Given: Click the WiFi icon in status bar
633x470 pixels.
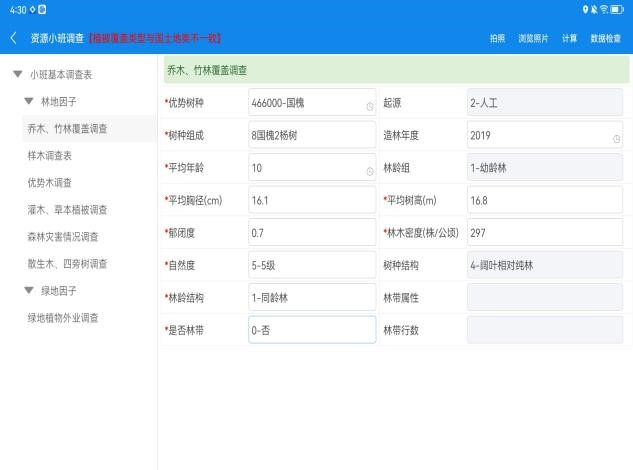Looking at the screenshot, I should click(x=604, y=9).
